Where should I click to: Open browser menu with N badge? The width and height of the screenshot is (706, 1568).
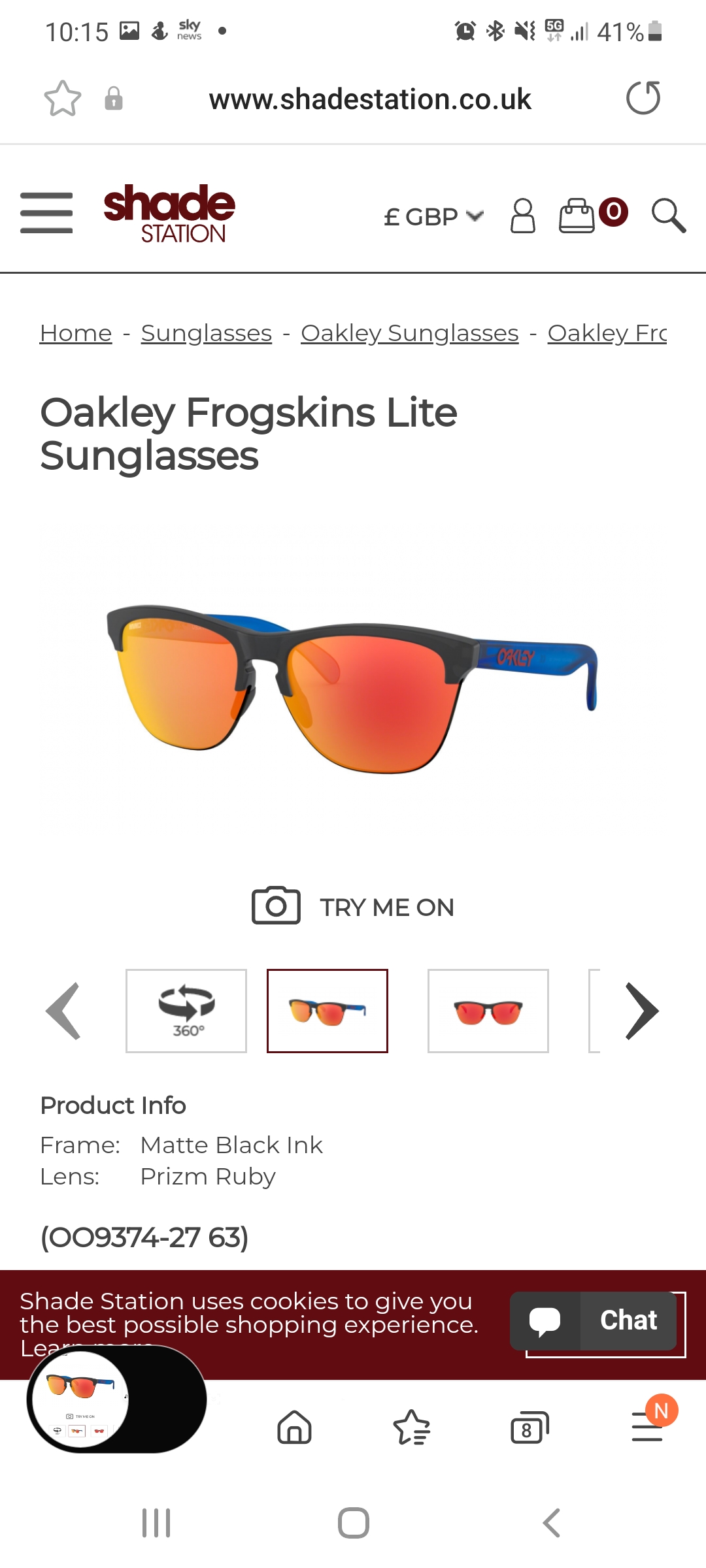pos(649,1424)
